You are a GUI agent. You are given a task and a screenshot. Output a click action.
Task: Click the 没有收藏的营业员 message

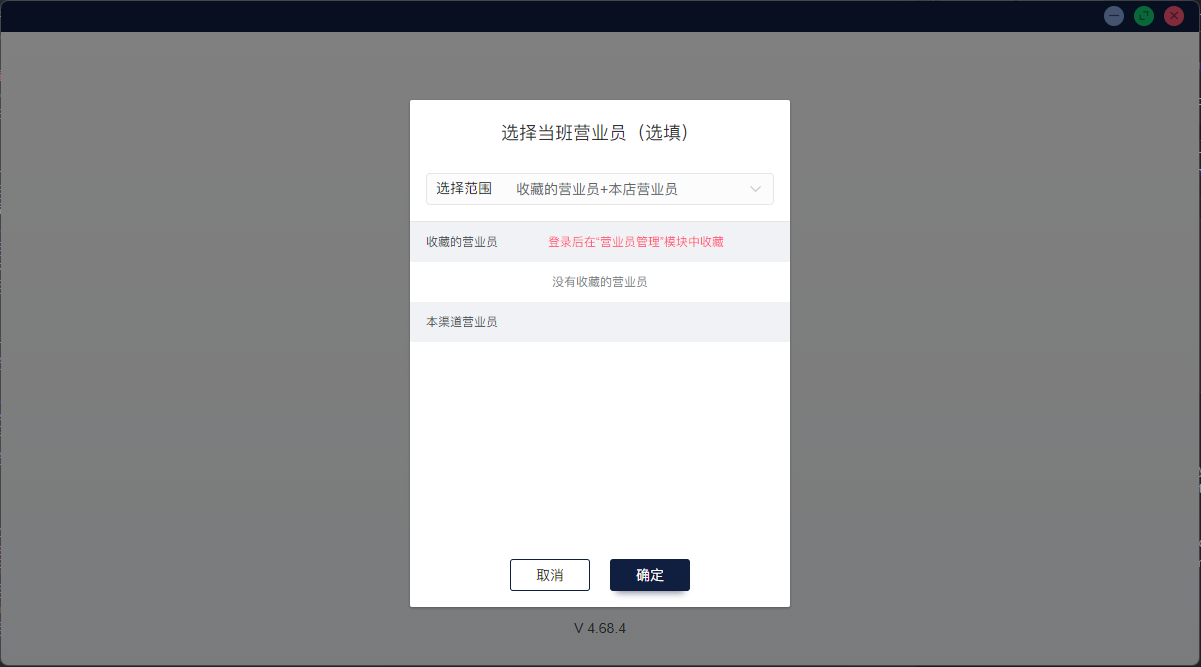pyautogui.click(x=600, y=282)
